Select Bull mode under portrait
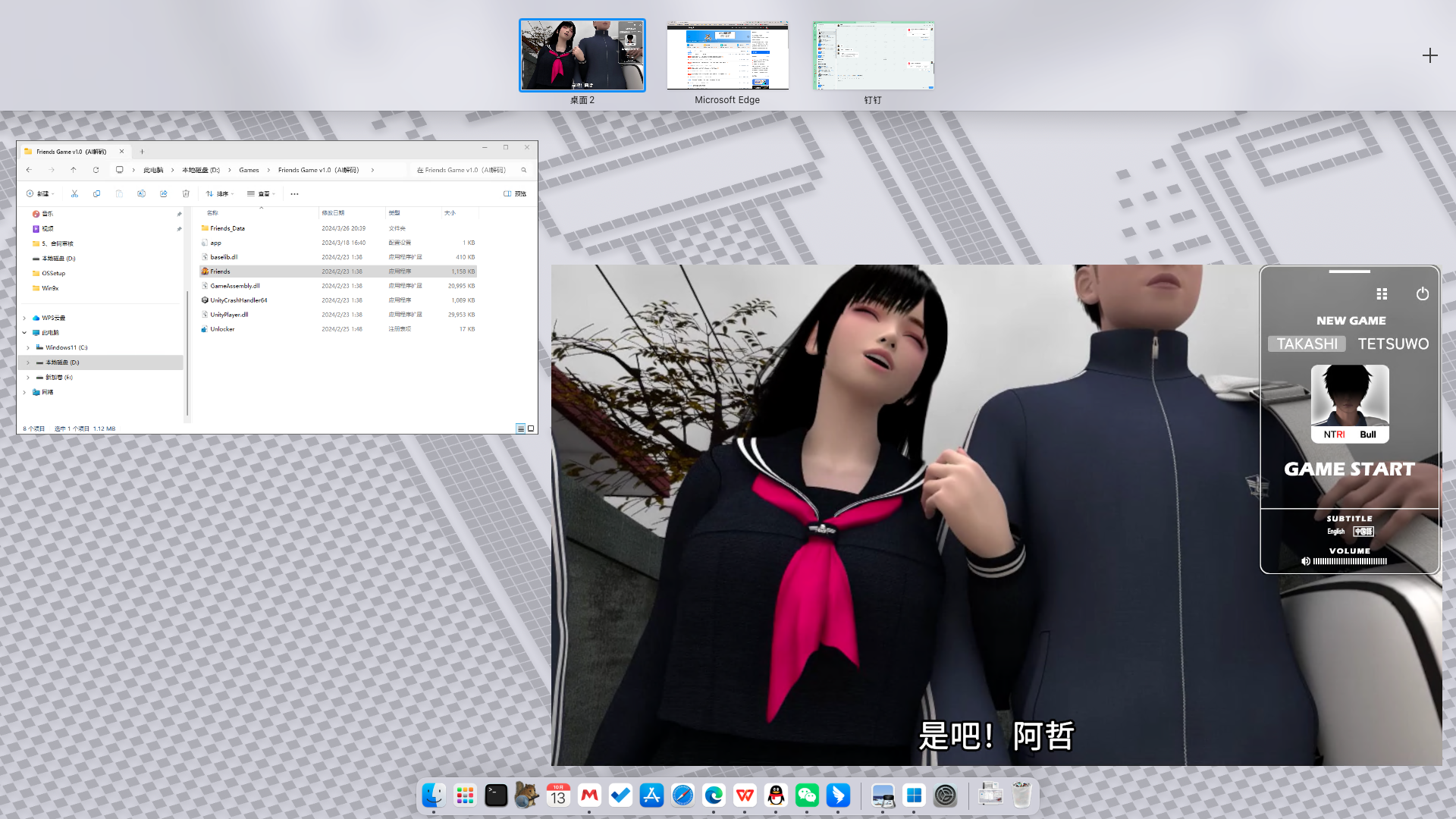 (1368, 435)
